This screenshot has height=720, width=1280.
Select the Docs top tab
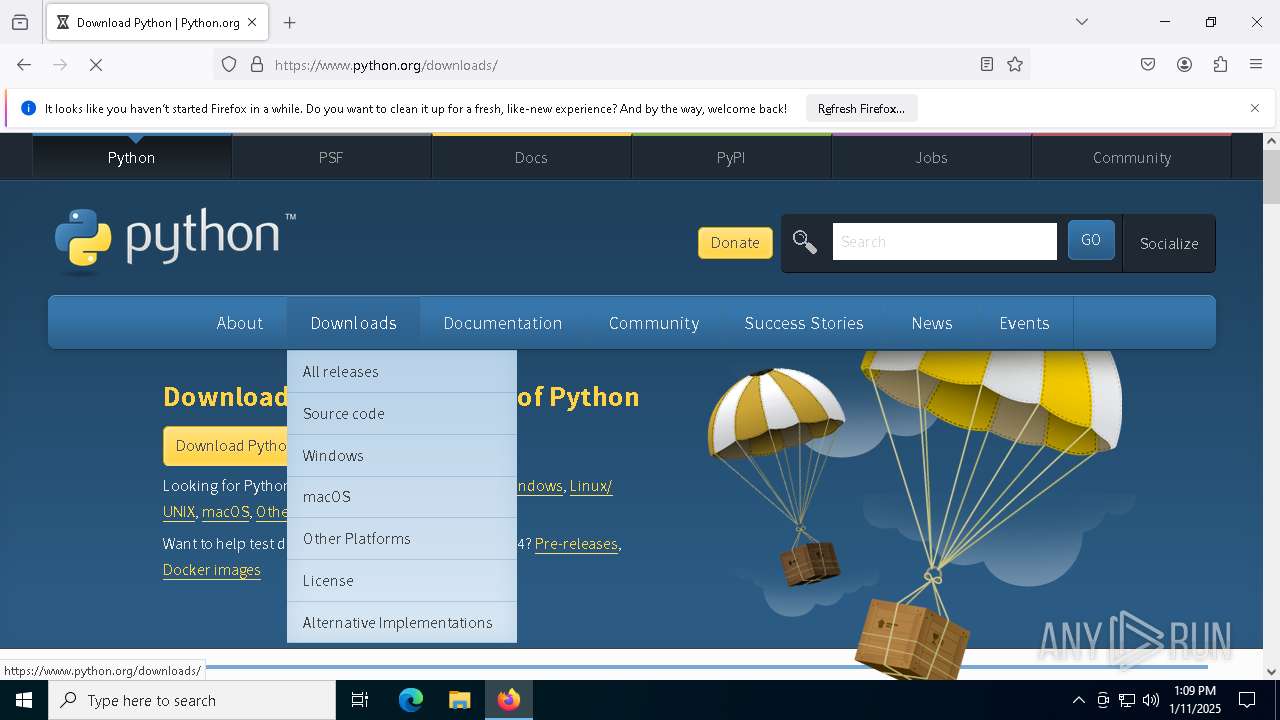tap(531, 158)
